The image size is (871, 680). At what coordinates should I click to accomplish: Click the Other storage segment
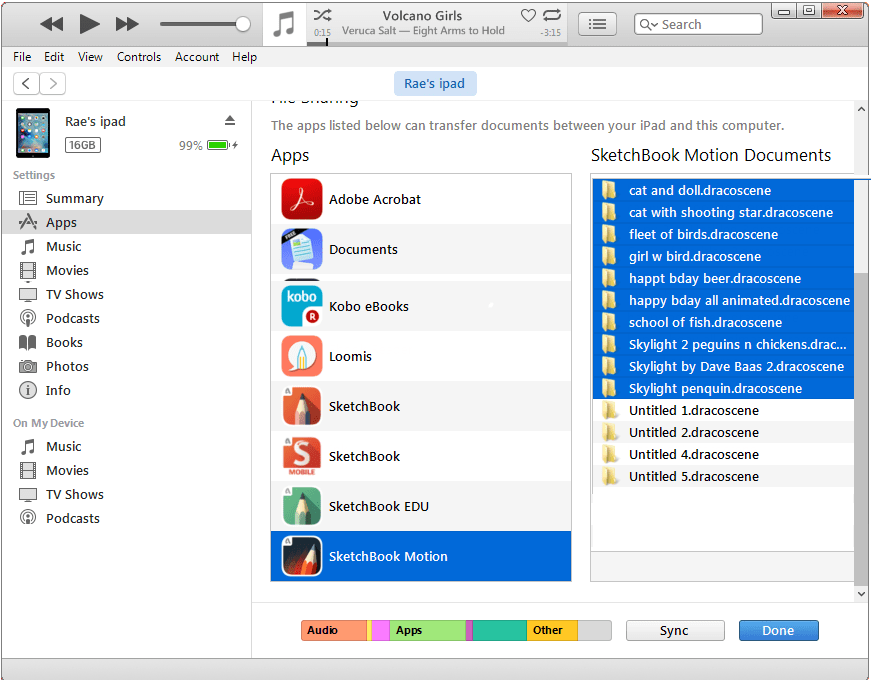pos(552,630)
